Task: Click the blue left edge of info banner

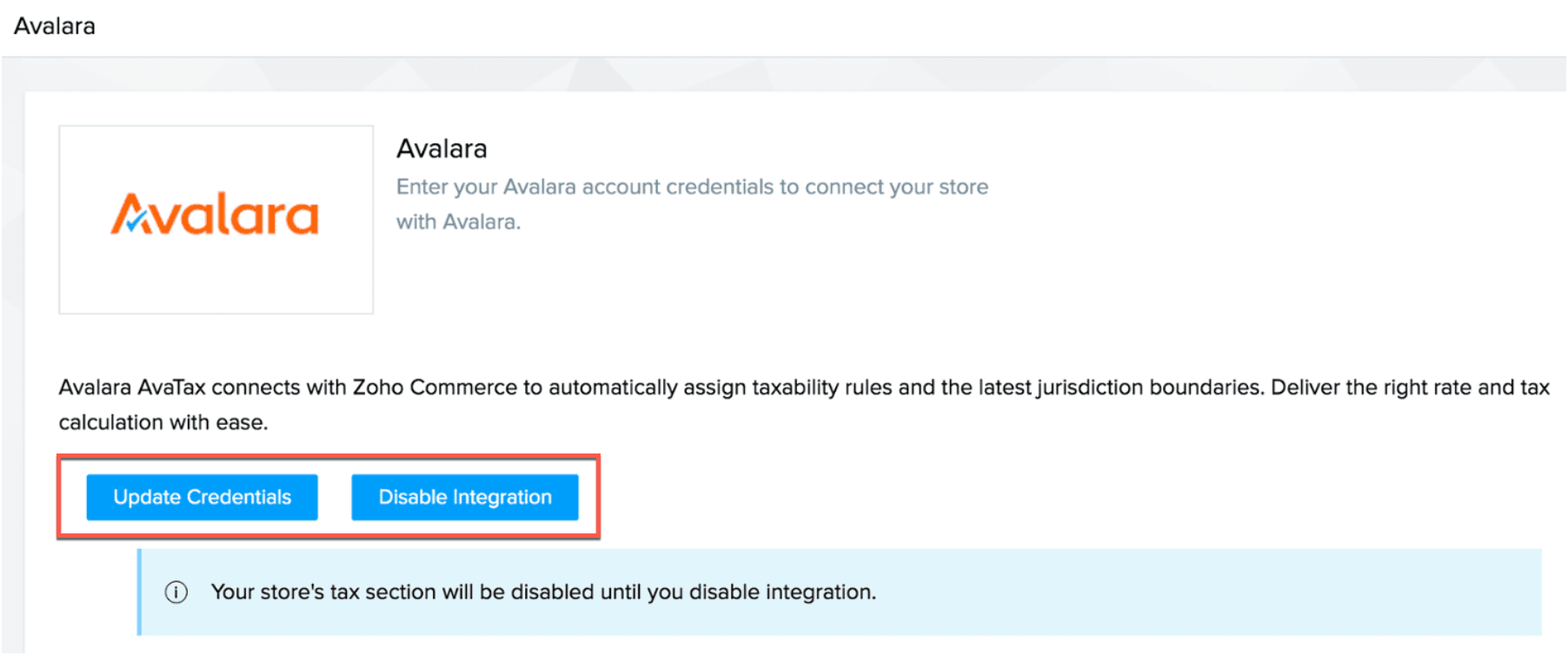Action: pos(139,592)
